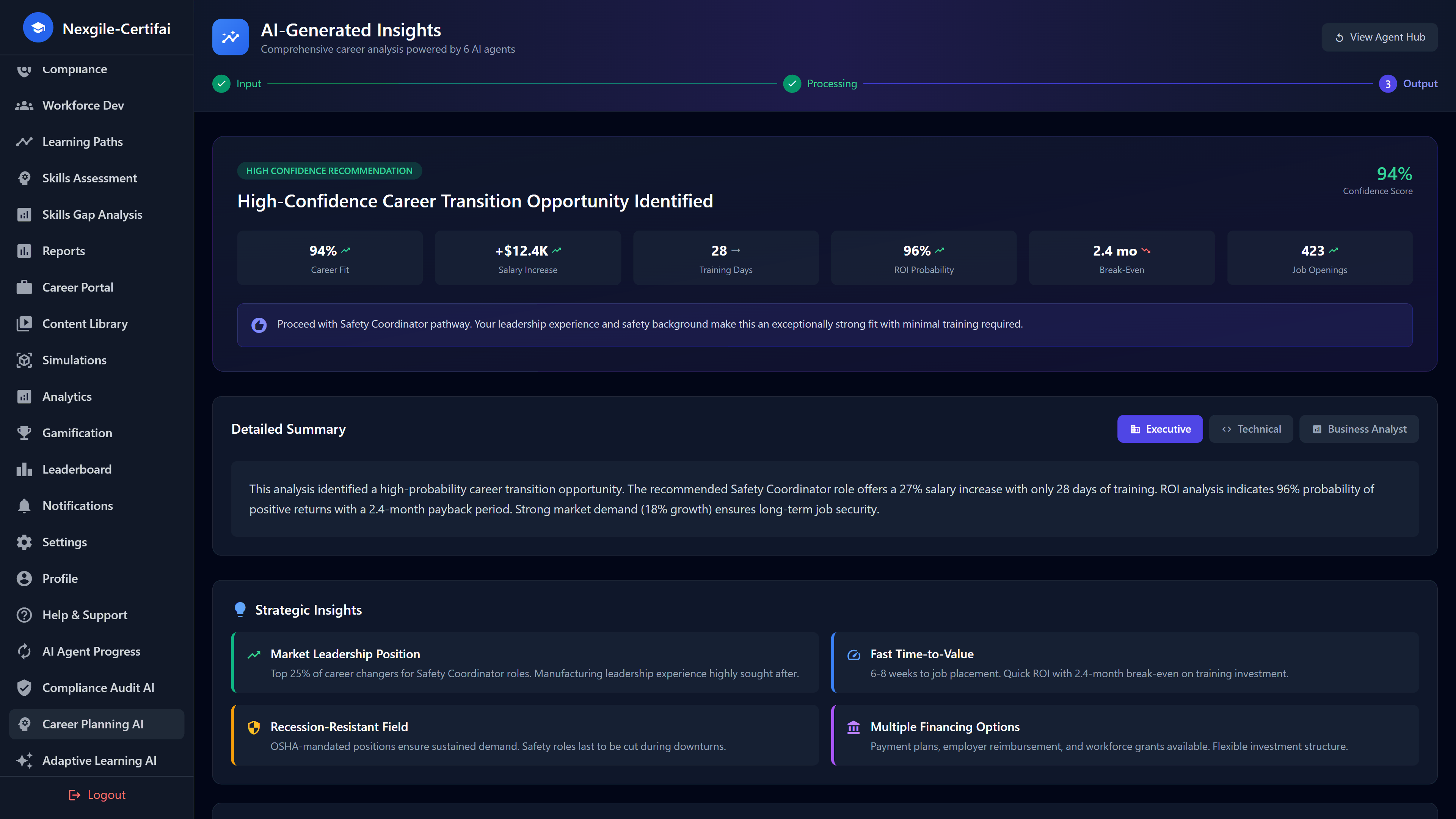Click the AI-Generated Insights sparkle icon

[230, 37]
